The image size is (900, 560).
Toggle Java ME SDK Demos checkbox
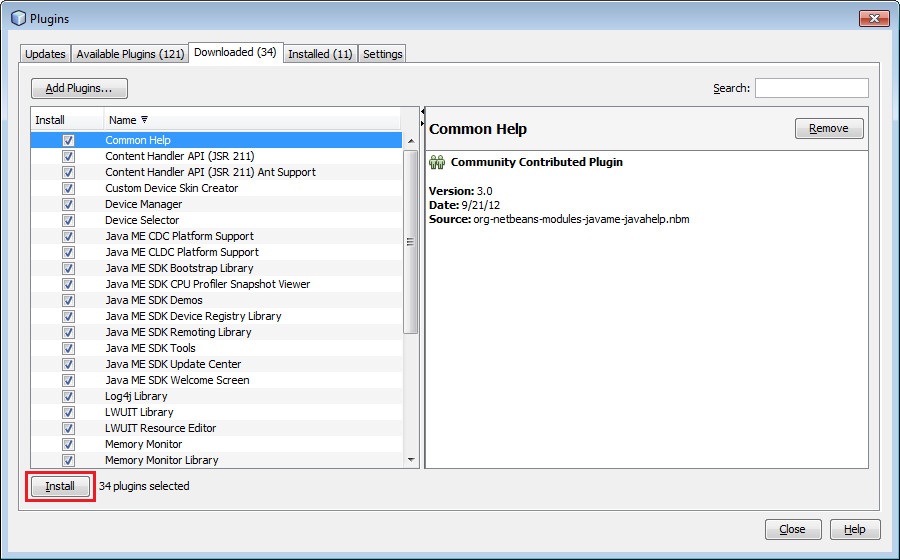point(68,300)
